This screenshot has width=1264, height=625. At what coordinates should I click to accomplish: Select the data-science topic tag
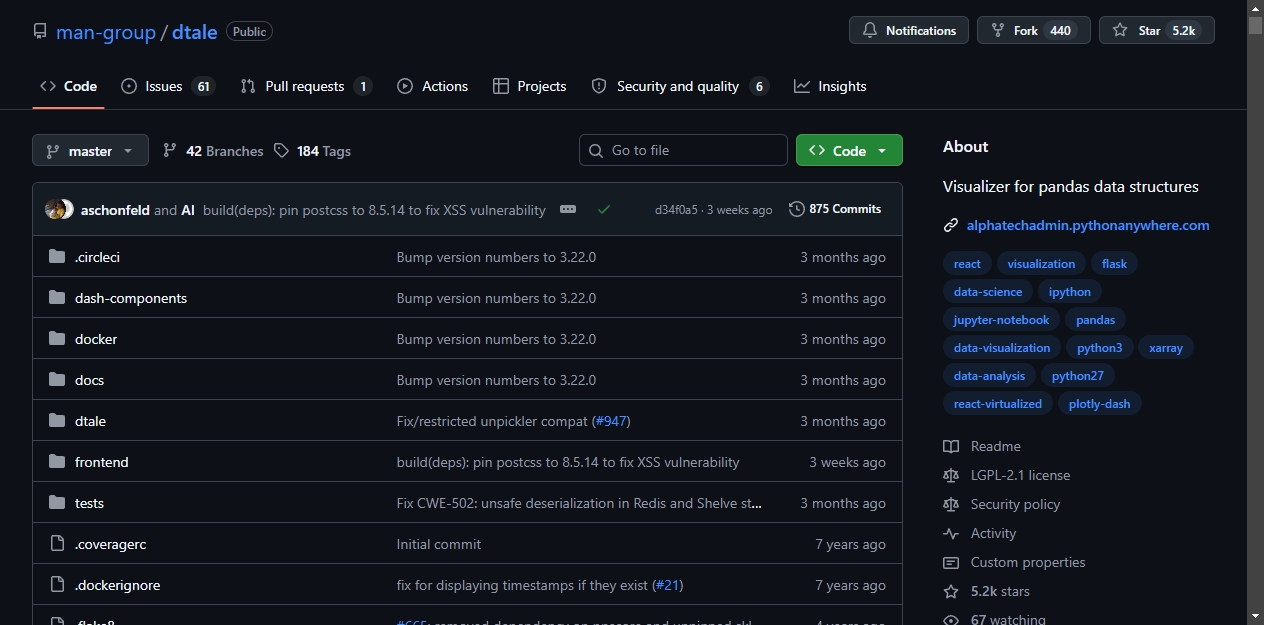(988, 292)
